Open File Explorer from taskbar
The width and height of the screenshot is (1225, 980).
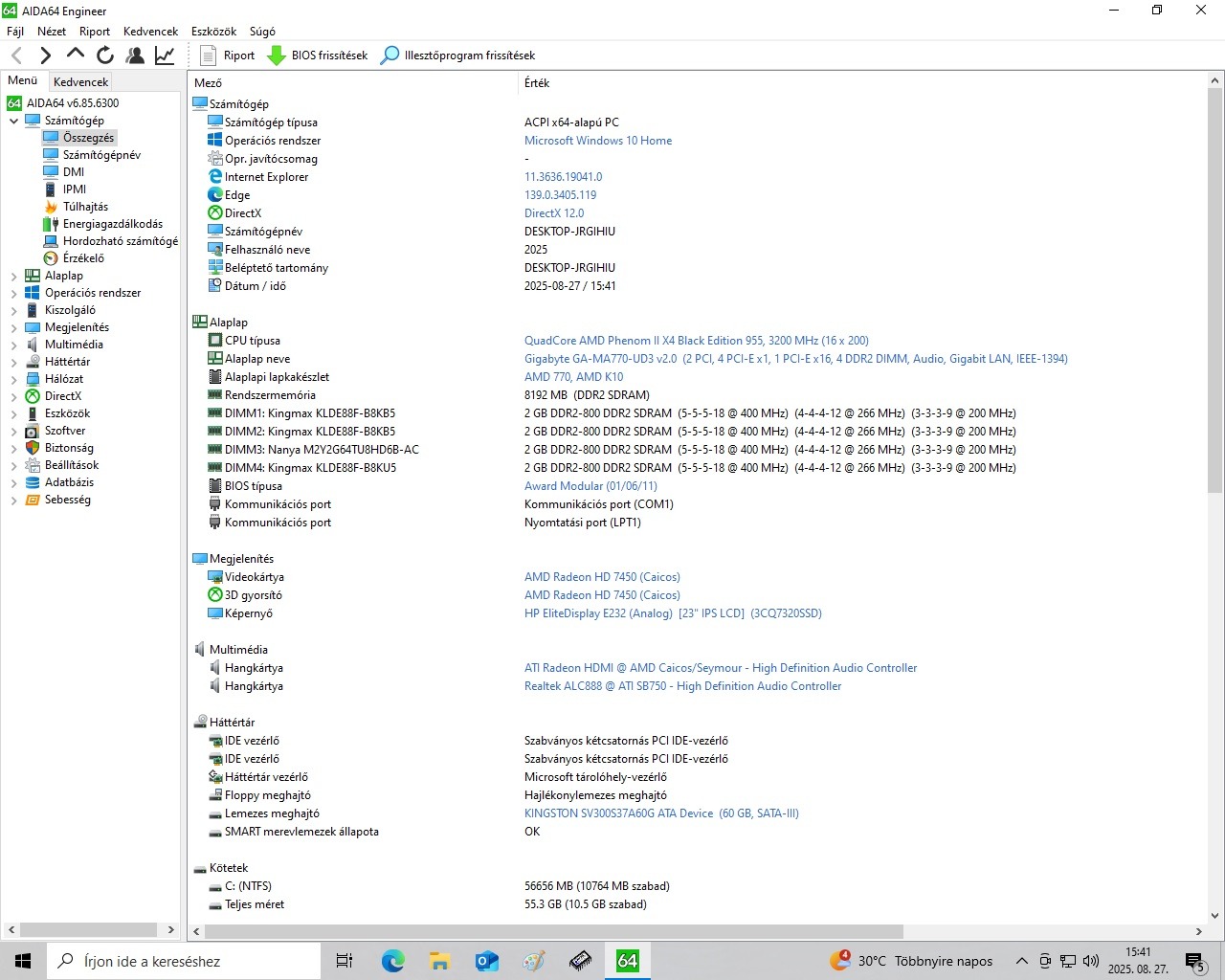tap(439, 961)
